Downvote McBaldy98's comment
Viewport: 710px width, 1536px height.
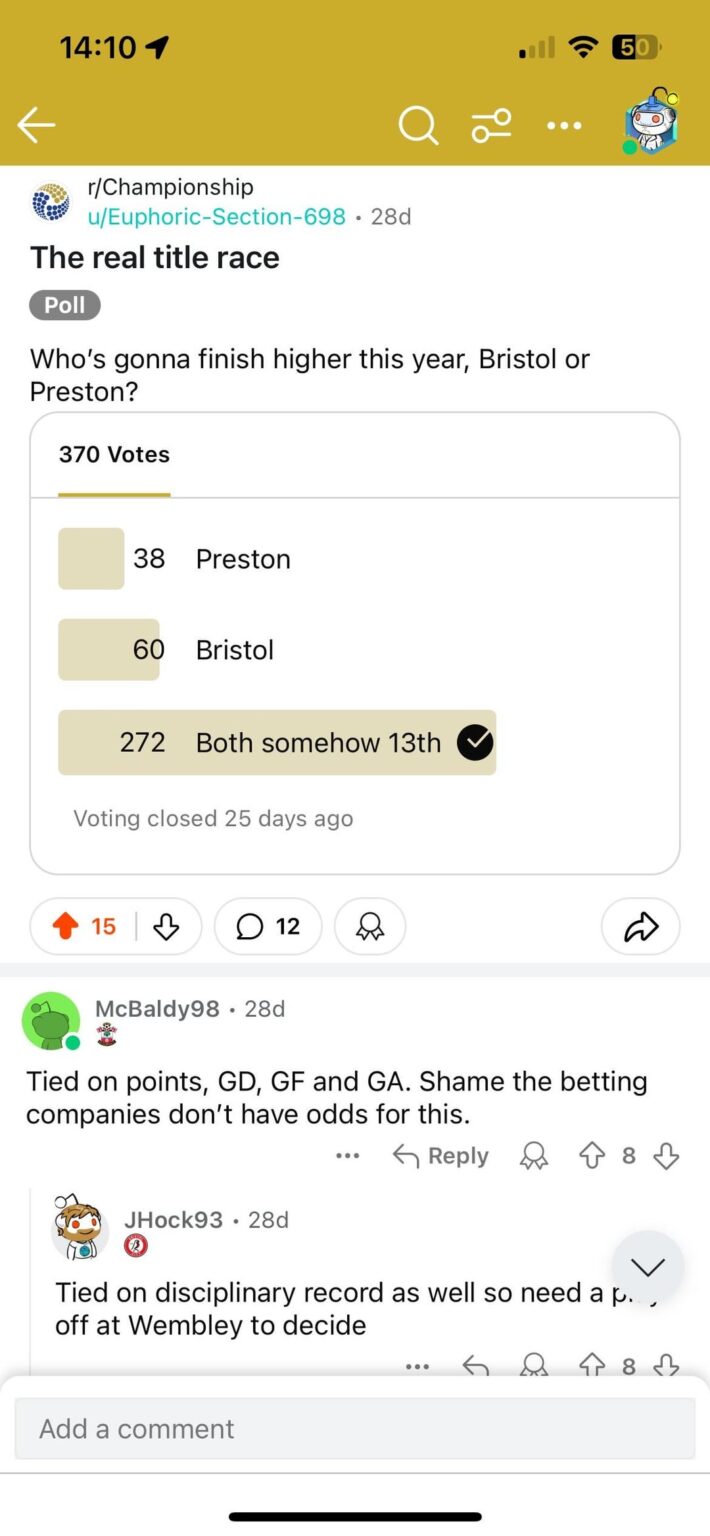[666, 1156]
